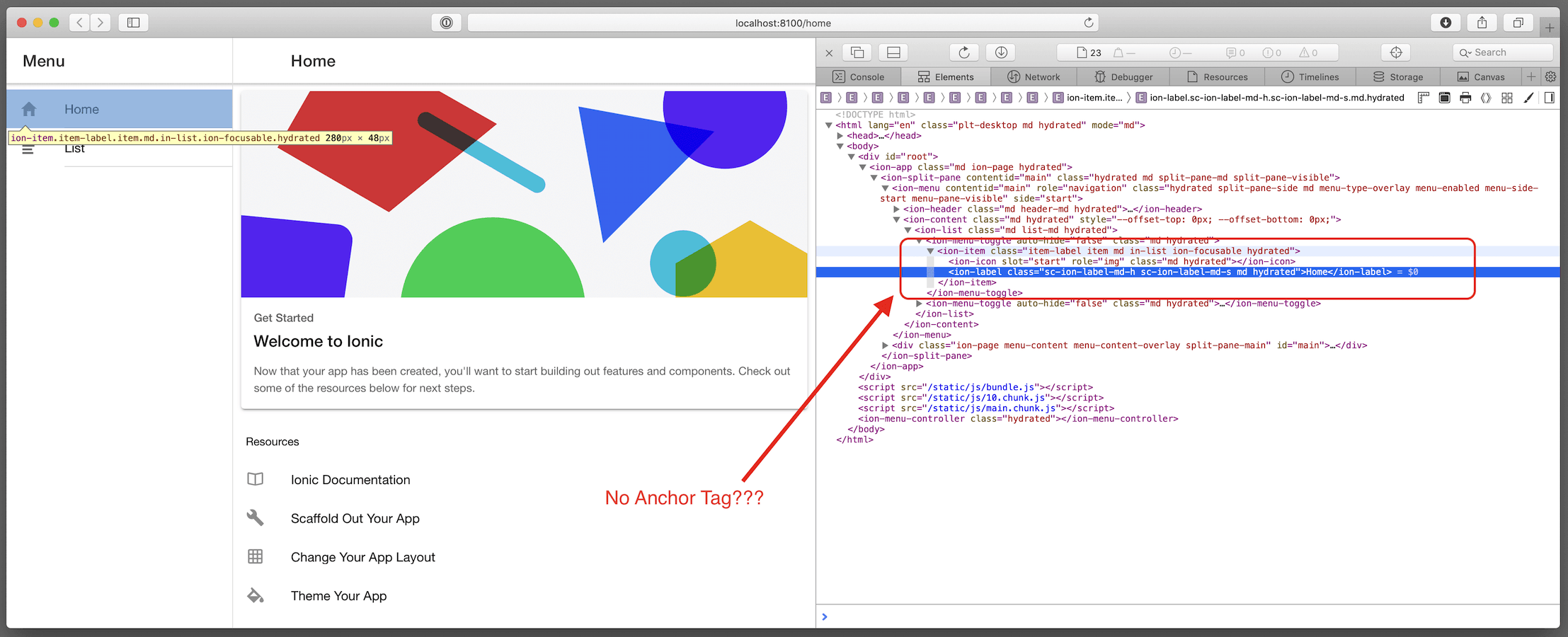Show Safari downloads

1446,23
